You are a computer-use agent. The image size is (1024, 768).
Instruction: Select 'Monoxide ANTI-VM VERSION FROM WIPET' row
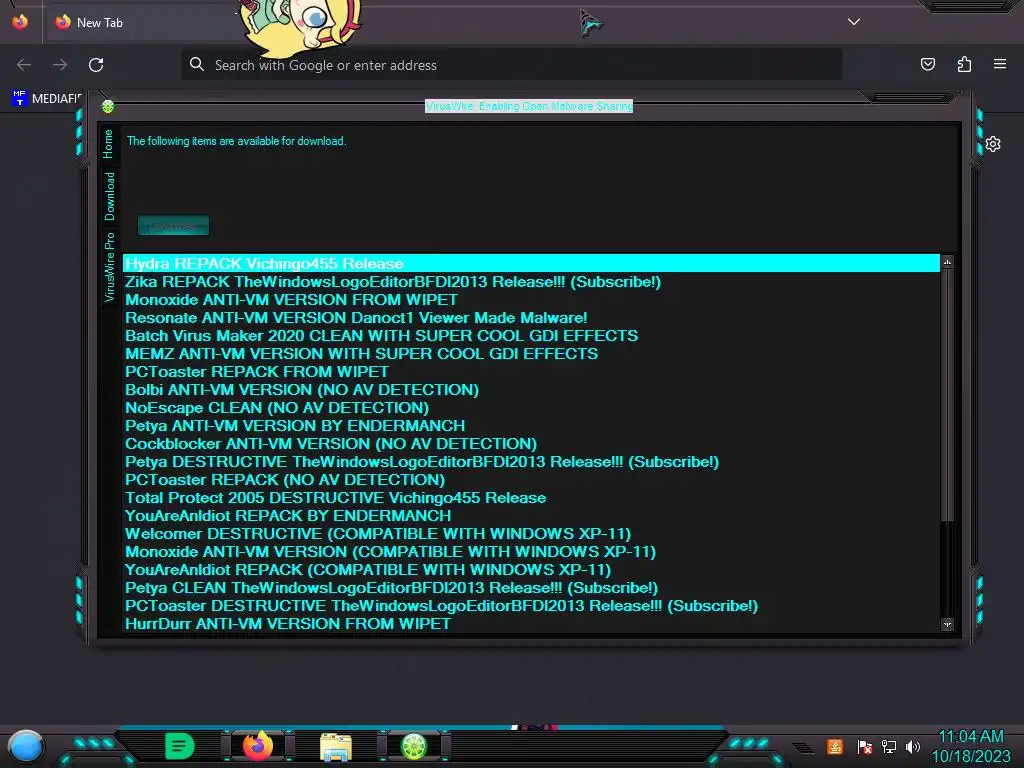point(531,300)
